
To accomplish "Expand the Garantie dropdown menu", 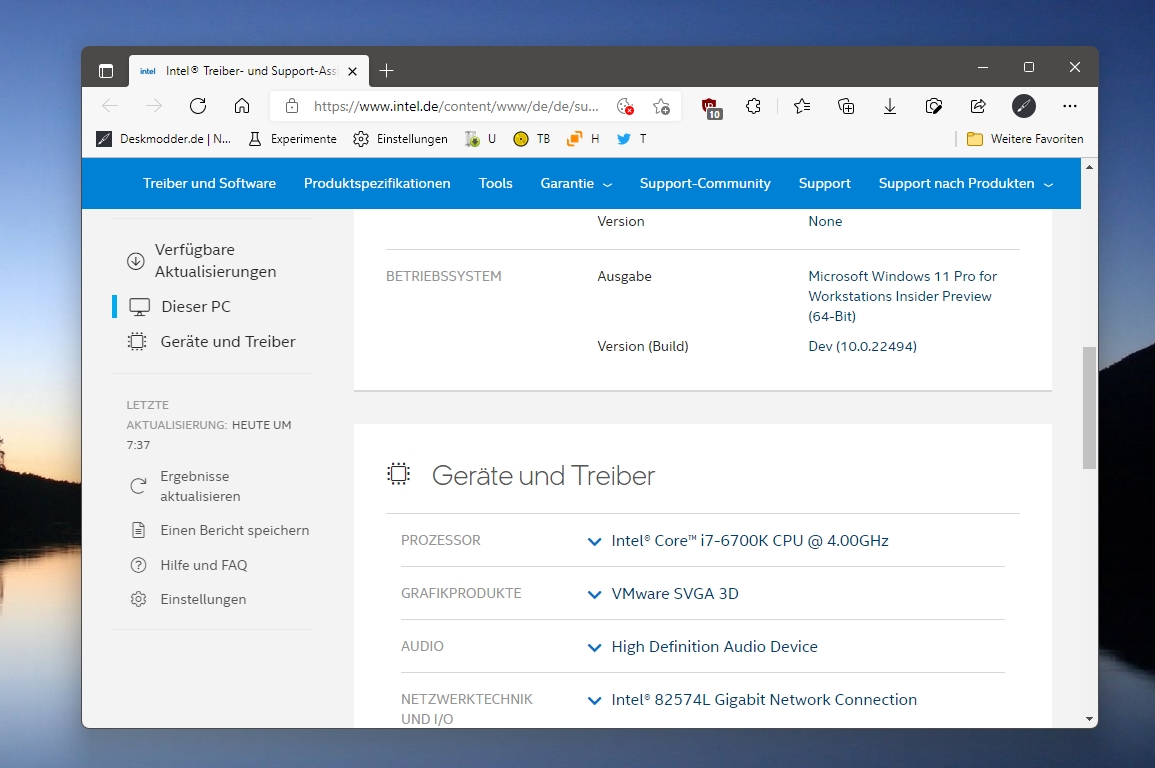I will point(576,183).
